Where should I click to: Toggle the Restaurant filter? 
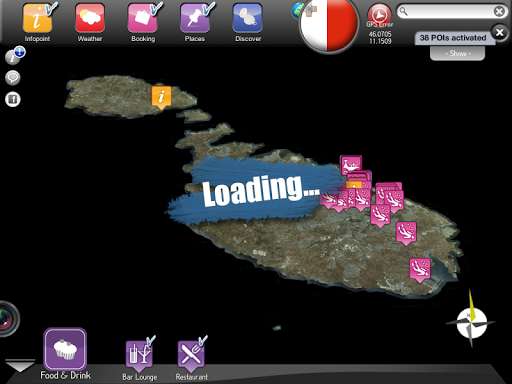192,355
